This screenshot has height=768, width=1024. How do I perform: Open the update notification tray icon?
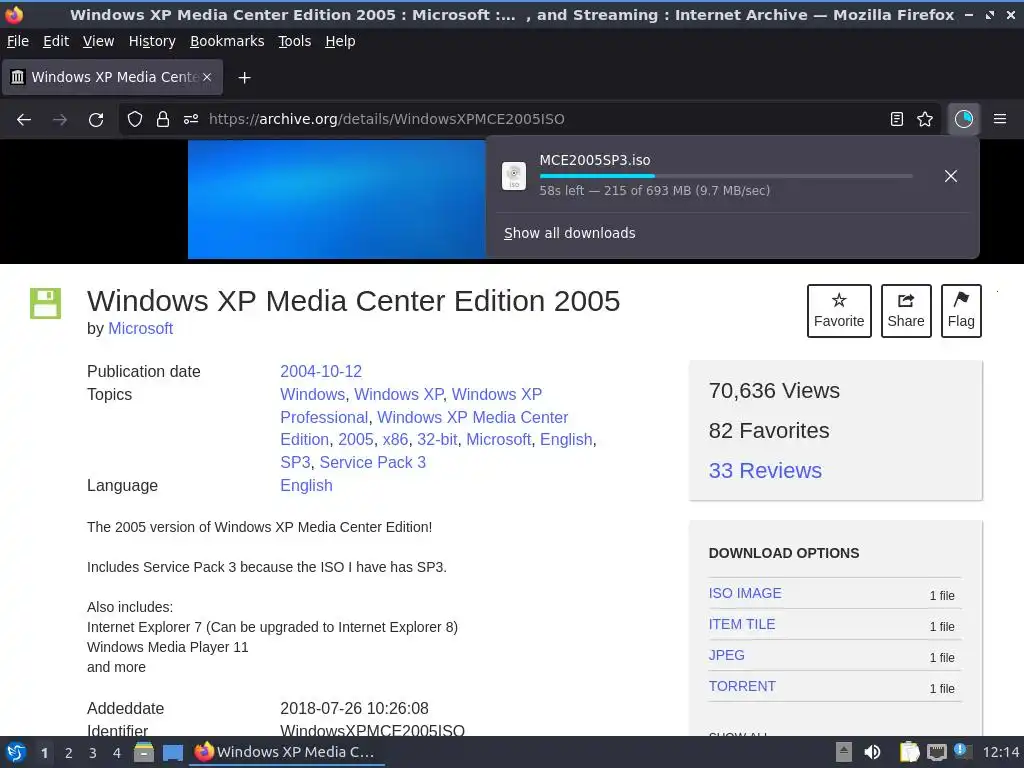point(962,751)
